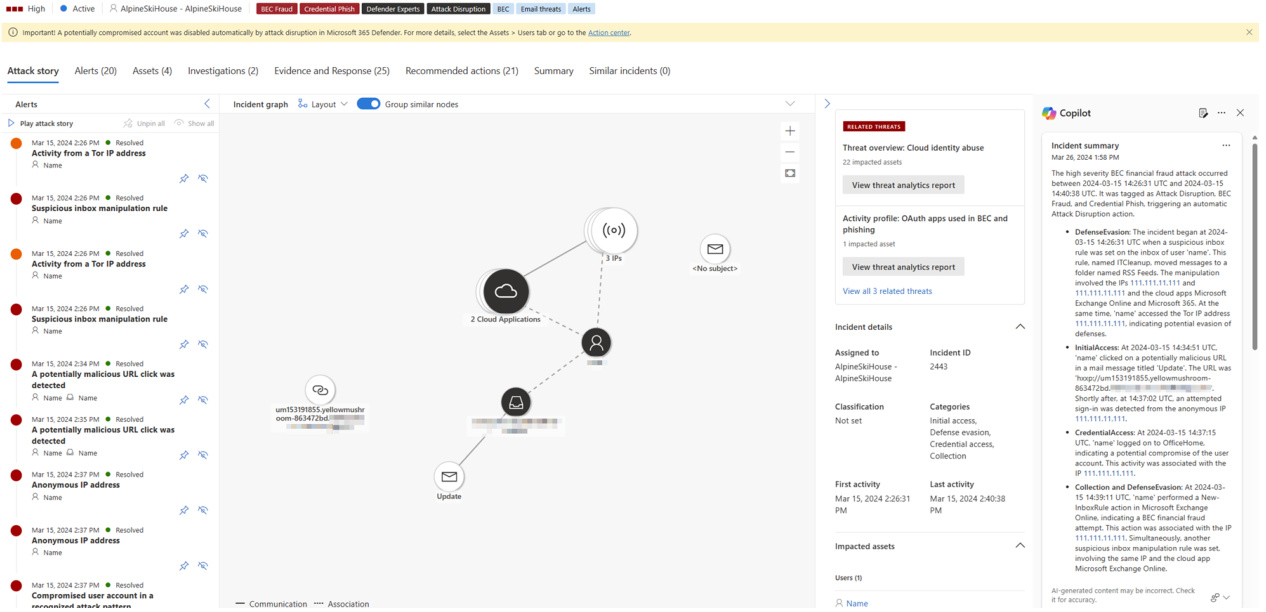The image size is (1266, 612).
Task: Hide the first Anonymous IP address alert
Action: pyautogui.click(x=203, y=511)
